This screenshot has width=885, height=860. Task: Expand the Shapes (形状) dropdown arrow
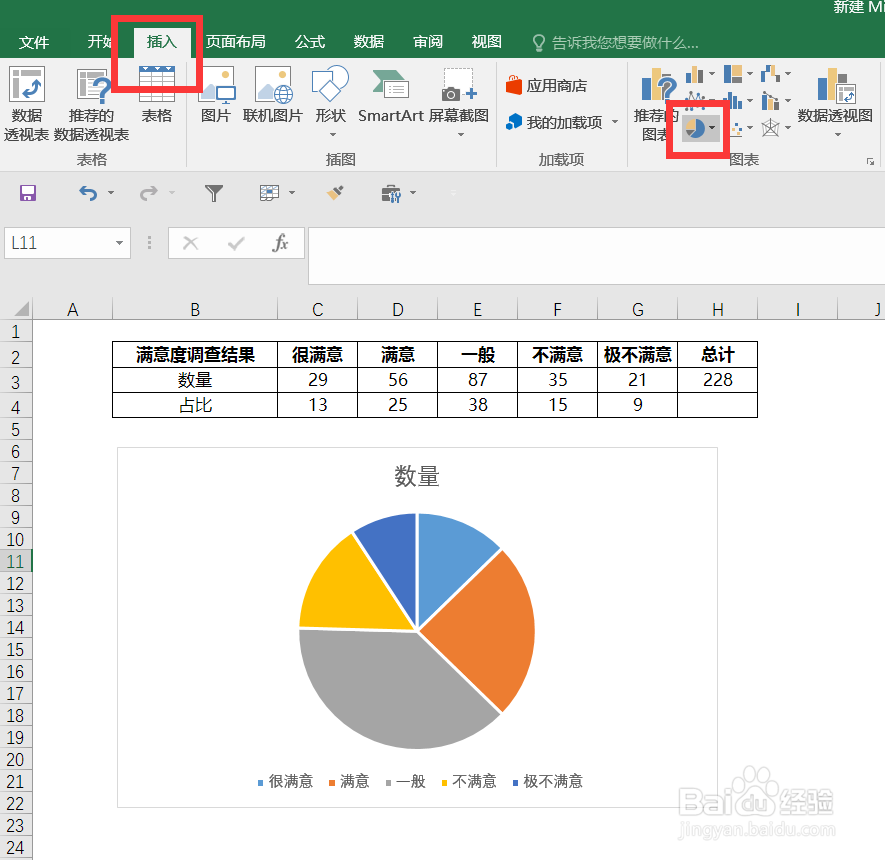point(332,134)
